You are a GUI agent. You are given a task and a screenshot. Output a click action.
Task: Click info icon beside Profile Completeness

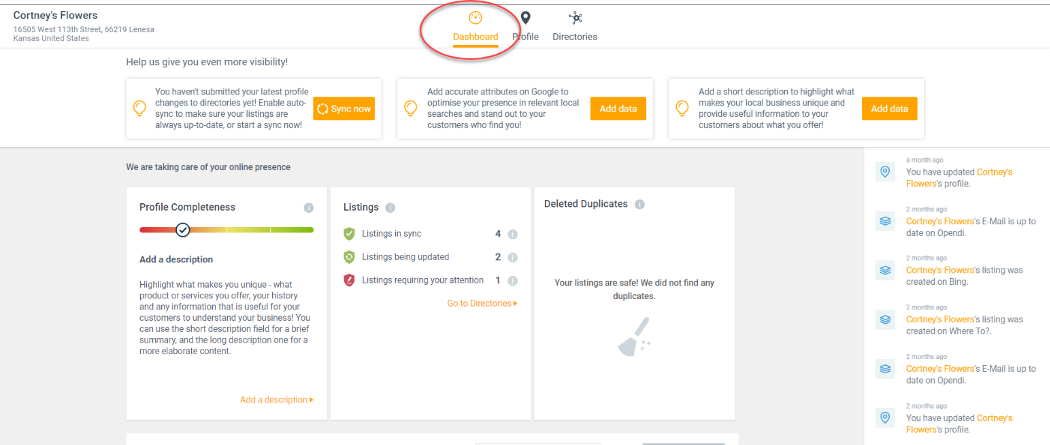pyautogui.click(x=309, y=208)
